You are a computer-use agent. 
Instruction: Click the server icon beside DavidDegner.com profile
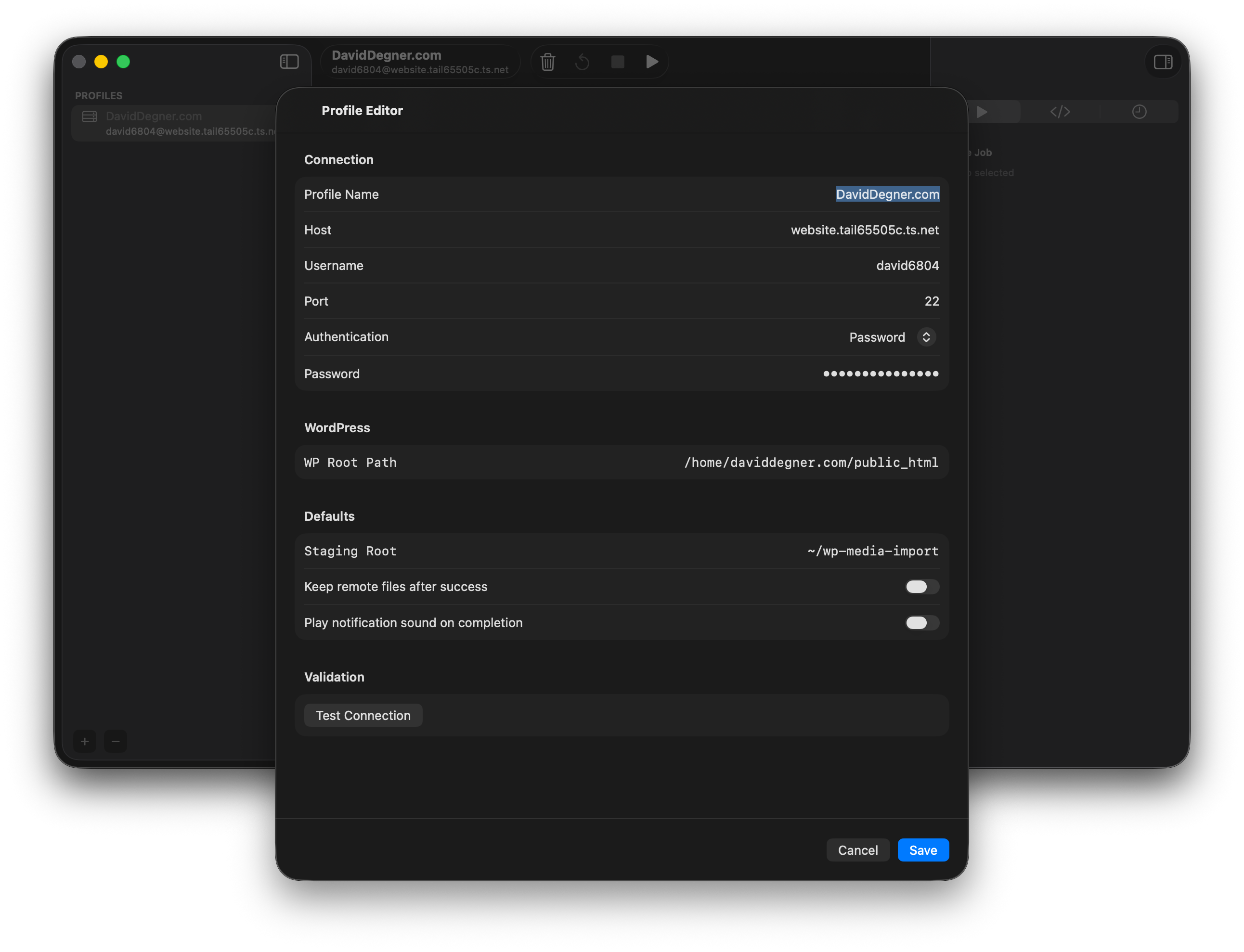pyautogui.click(x=90, y=117)
